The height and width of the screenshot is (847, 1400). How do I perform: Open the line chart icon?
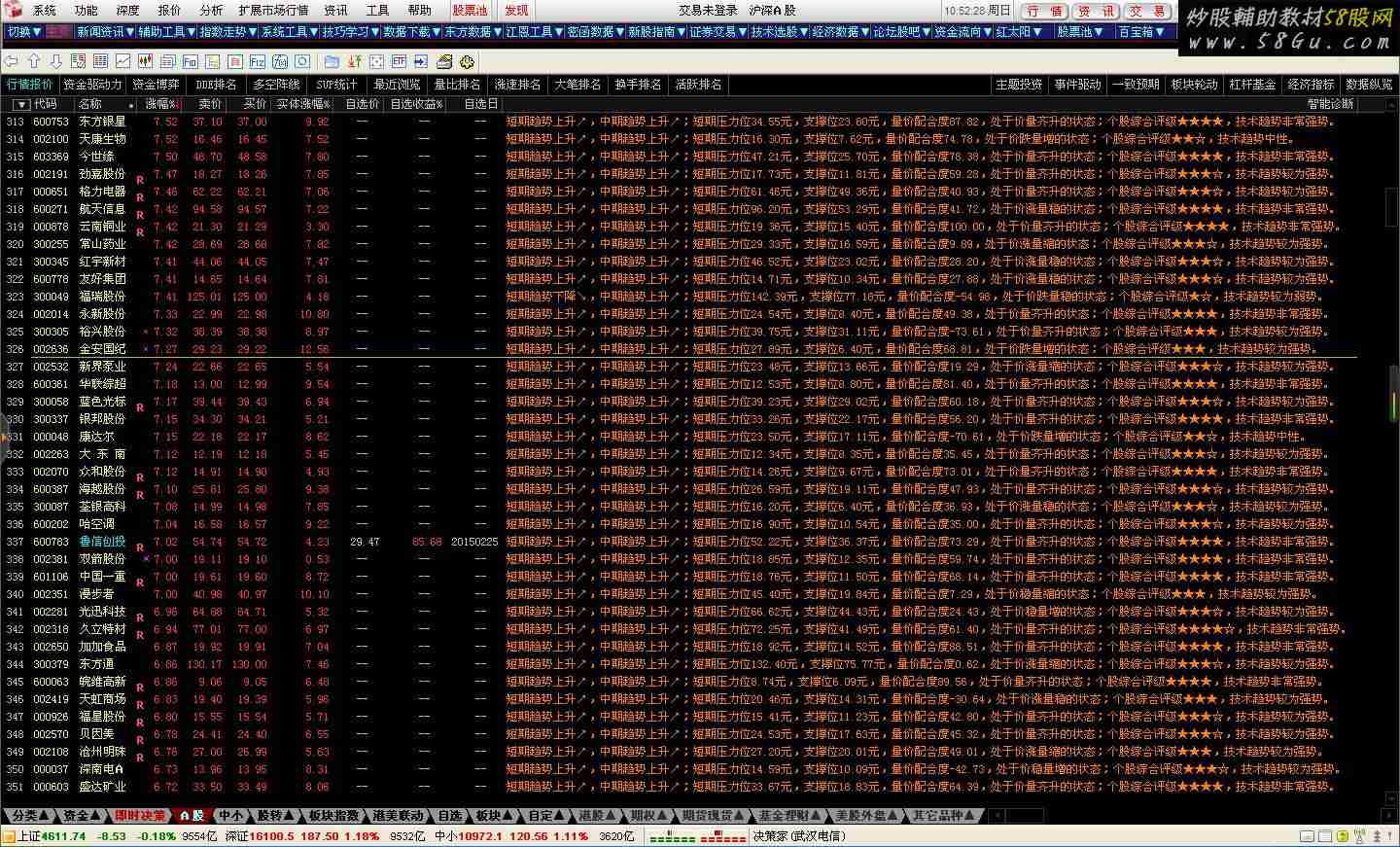(x=122, y=61)
